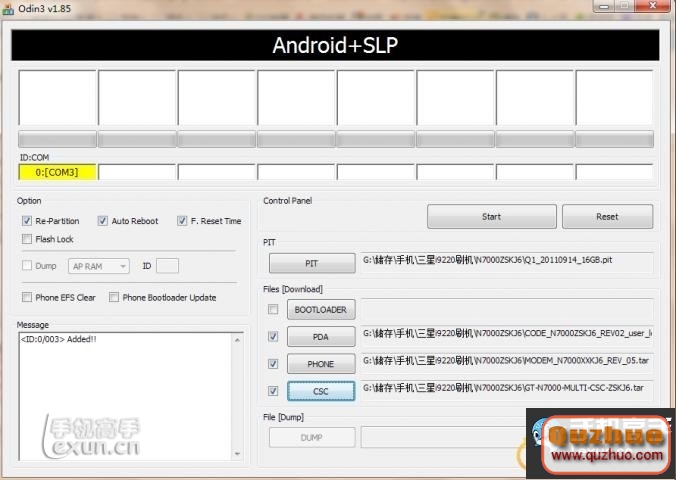The height and width of the screenshot is (480, 676).
Task: Tick the Phone EFS Clear checkbox
Action: (27, 297)
